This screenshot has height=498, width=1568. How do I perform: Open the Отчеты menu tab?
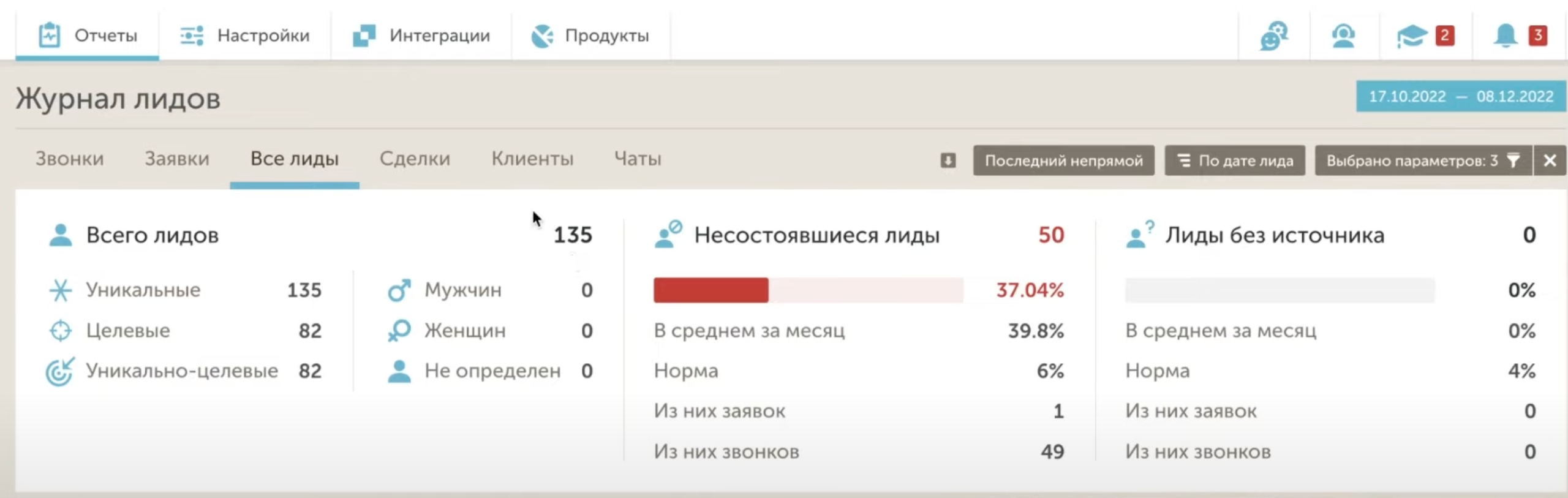click(87, 36)
